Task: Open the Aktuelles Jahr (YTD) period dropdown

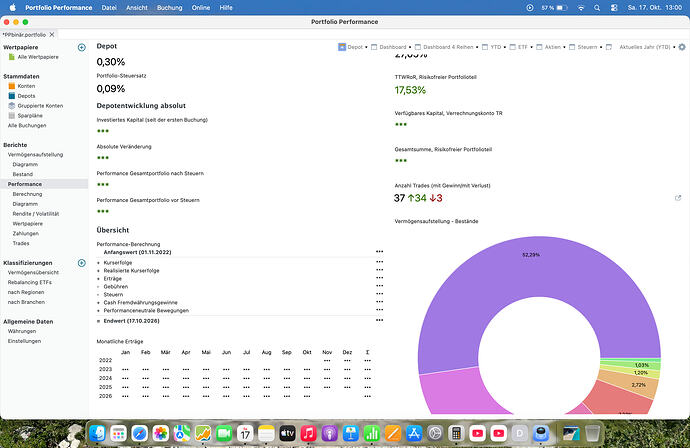Action: coord(647,47)
